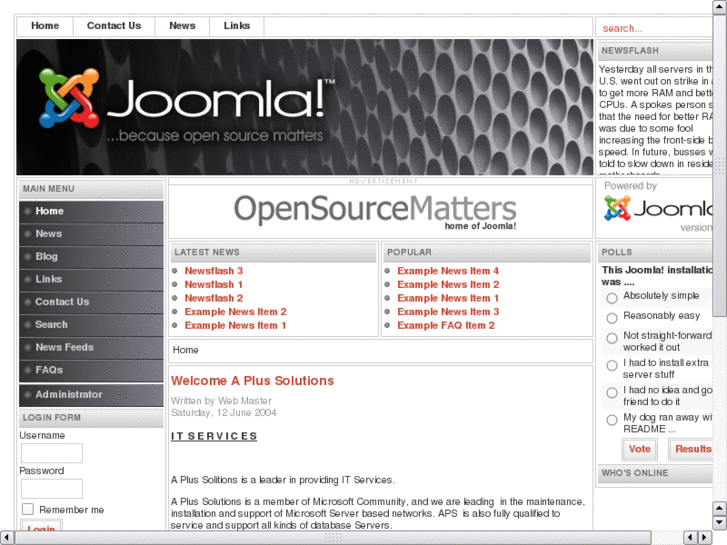Select 'My dog ran away' poll option
This screenshot has height=545, width=727.
(x=612, y=420)
